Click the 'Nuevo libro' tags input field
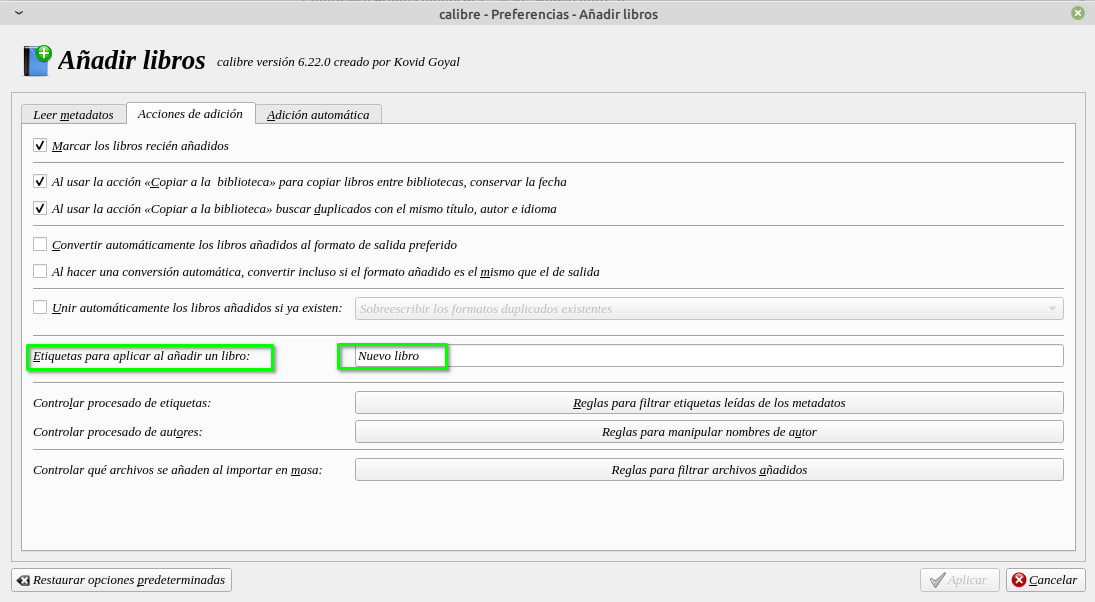 pyautogui.click(x=709, y=355)
